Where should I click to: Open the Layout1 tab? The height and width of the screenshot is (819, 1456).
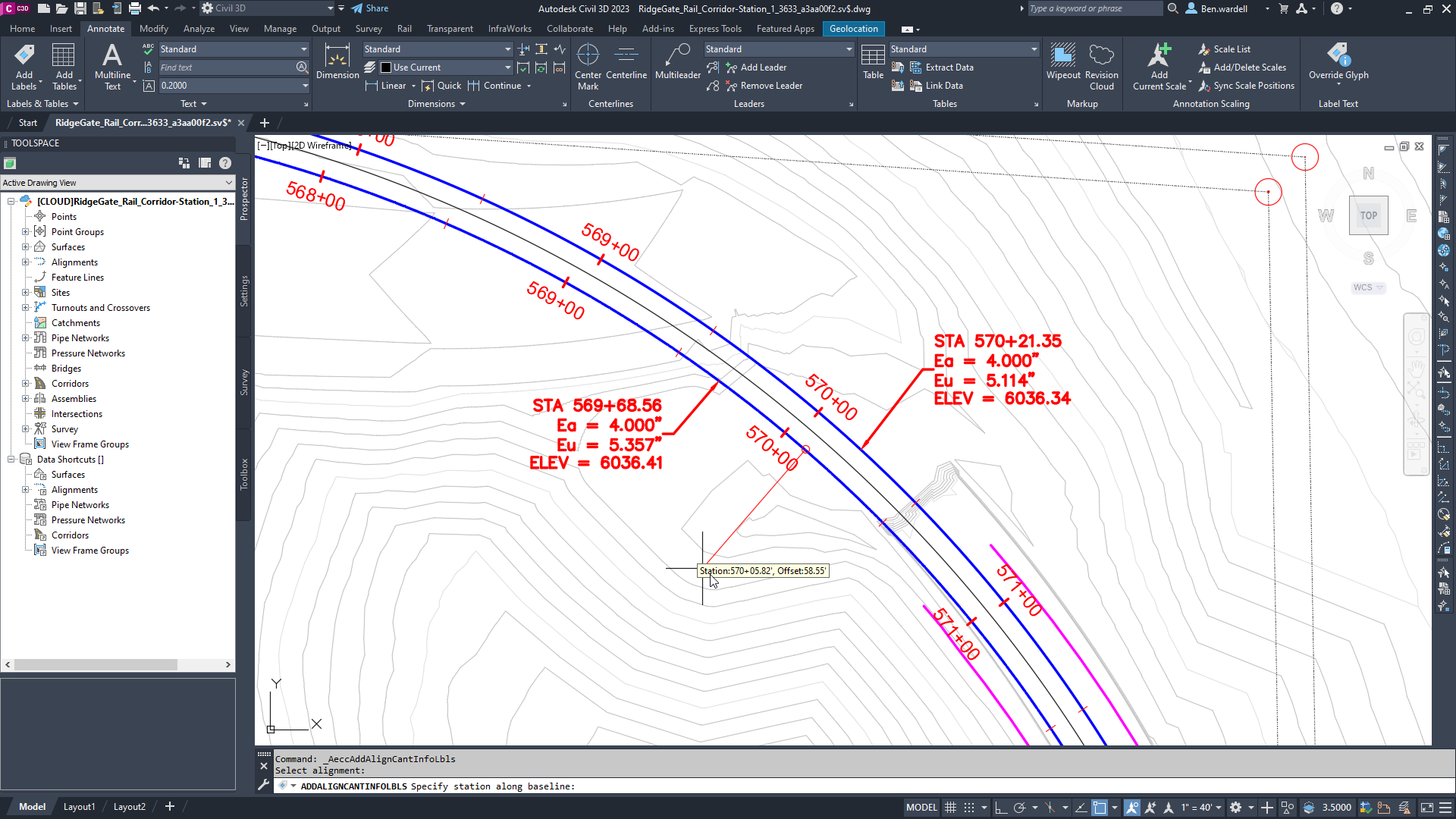[x=79, y=807]
